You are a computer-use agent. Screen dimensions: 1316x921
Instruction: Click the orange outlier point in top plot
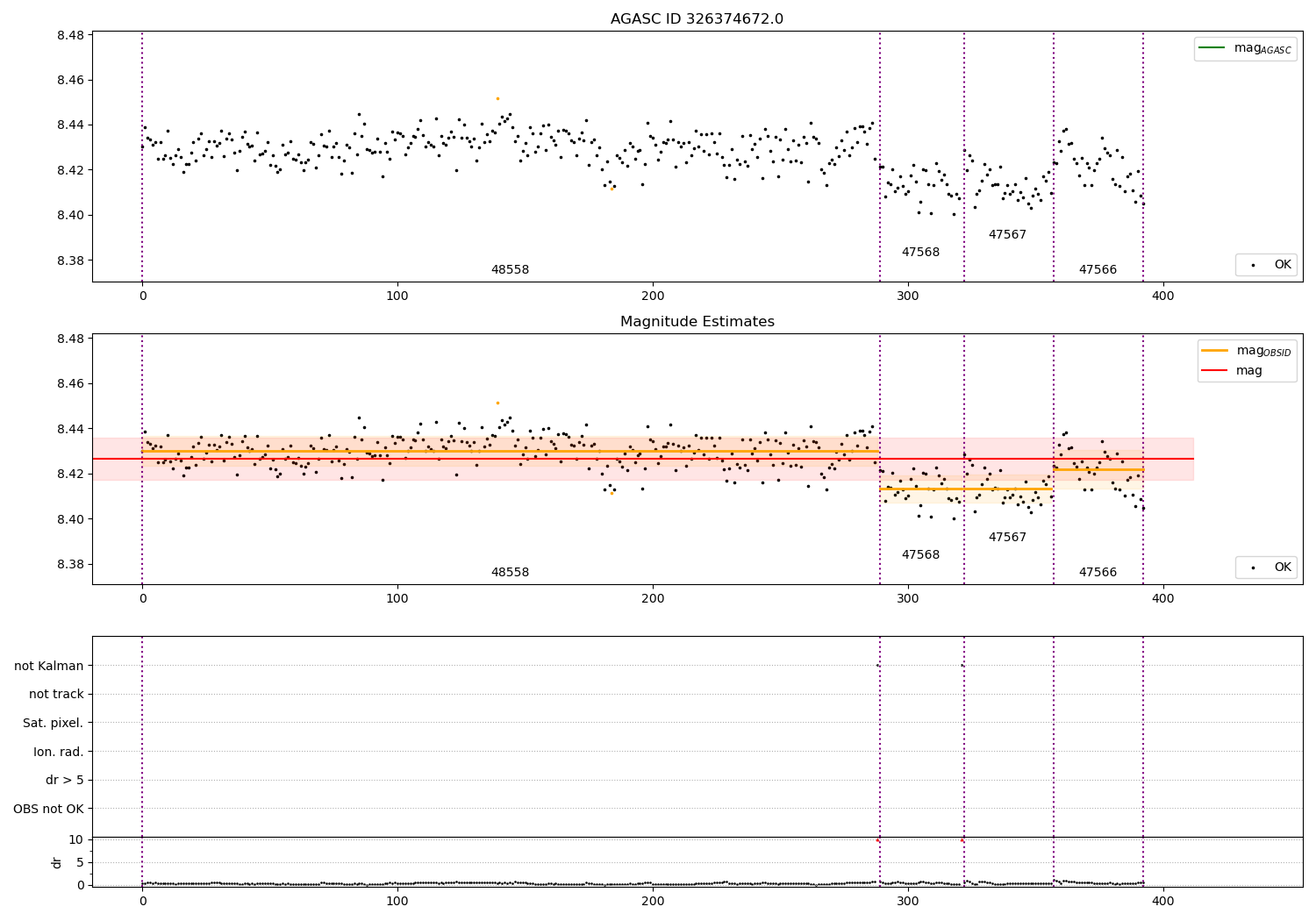click(x=497, y=98)
